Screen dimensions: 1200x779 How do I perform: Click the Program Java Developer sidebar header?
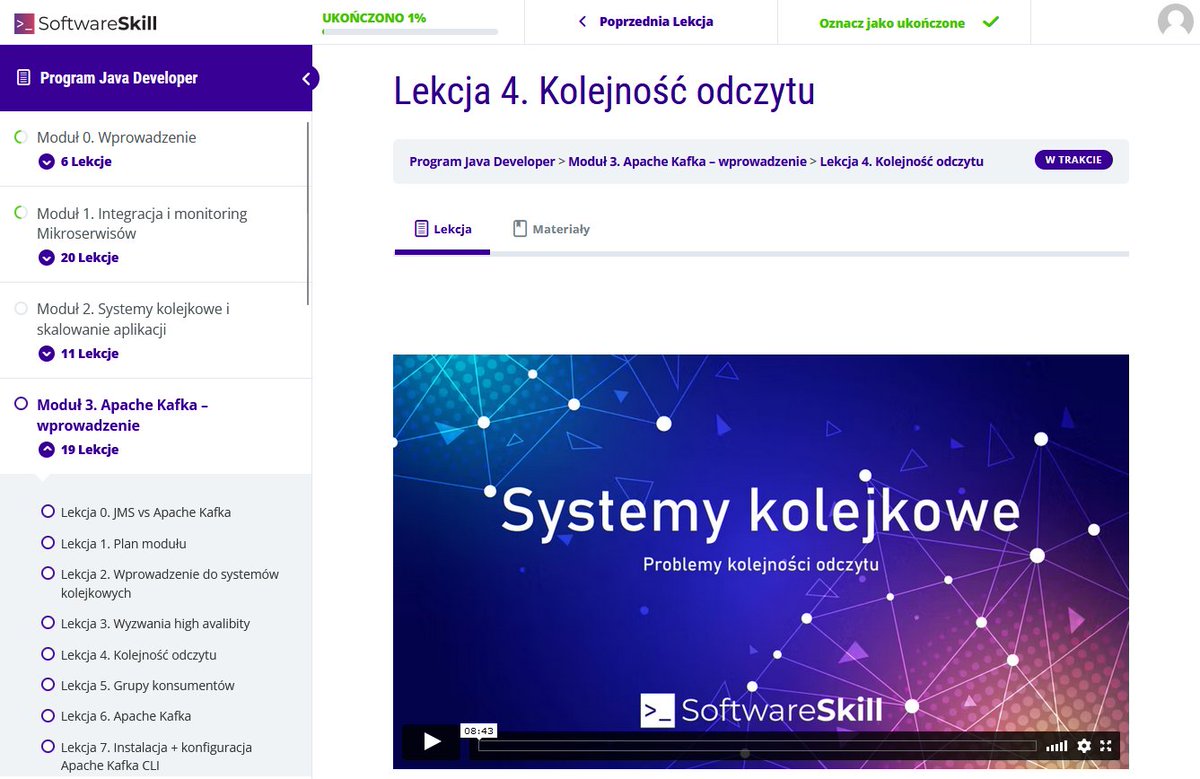pos(156,78)
